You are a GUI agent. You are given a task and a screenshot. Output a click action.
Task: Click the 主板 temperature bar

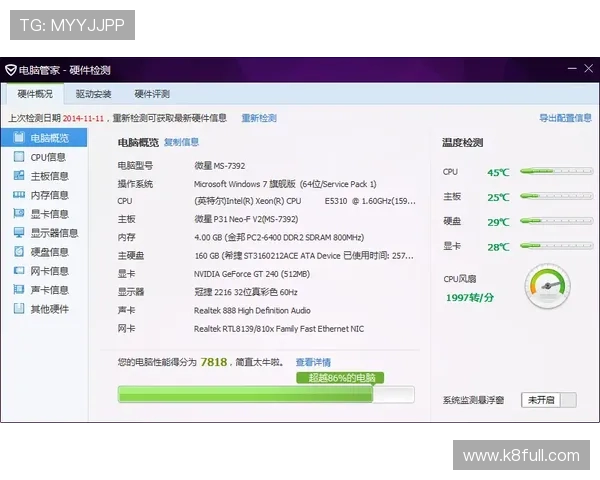click(x=556, y=196)
